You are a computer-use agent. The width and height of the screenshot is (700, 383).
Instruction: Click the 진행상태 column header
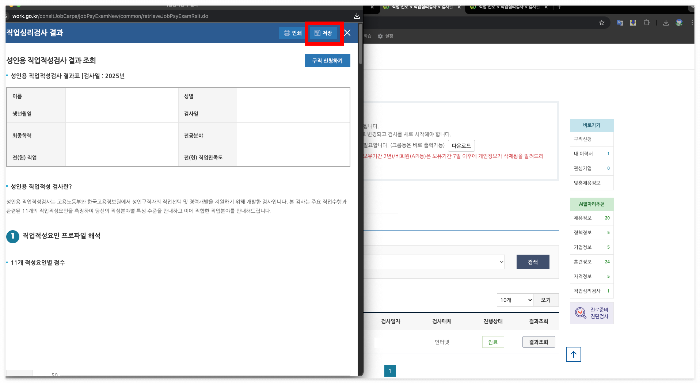(x=492, y=321)
